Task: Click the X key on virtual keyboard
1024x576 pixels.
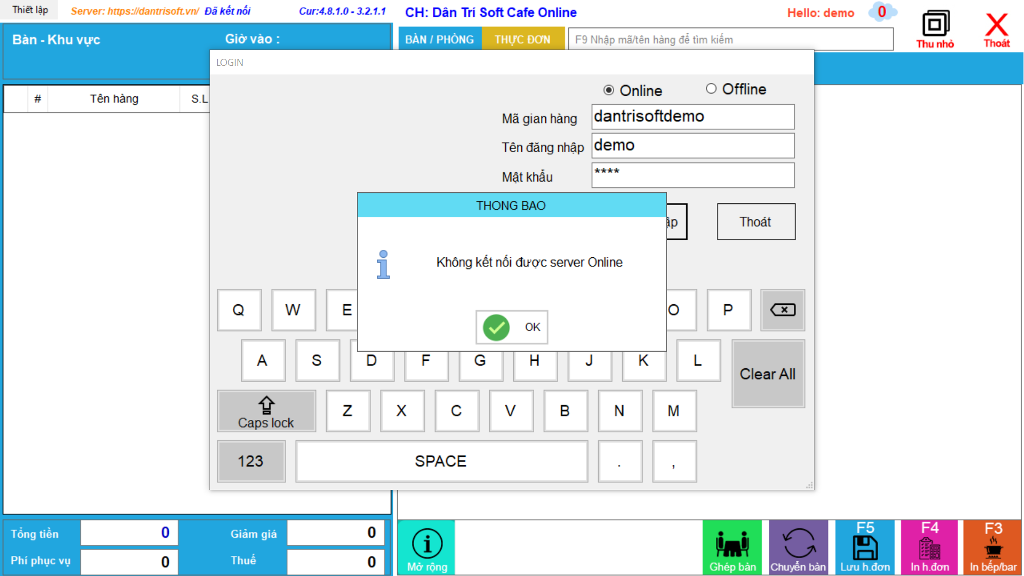Action: point(402,411)
